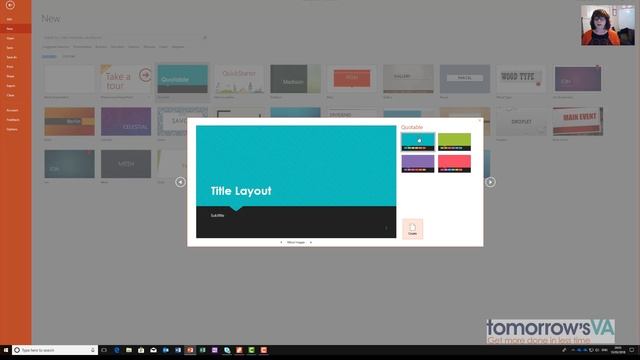Click the template search magnifier icon
This screenshot has height=360, width=640.
[205, 37]
